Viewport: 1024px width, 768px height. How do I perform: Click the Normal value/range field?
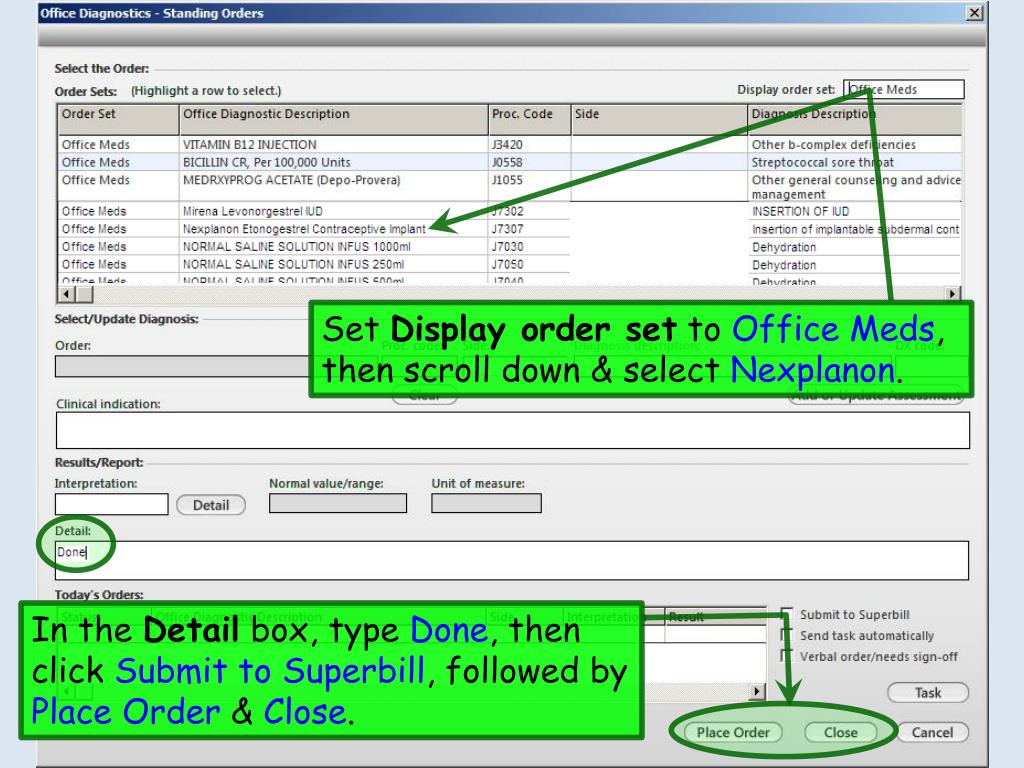click(x=338, y=503)
